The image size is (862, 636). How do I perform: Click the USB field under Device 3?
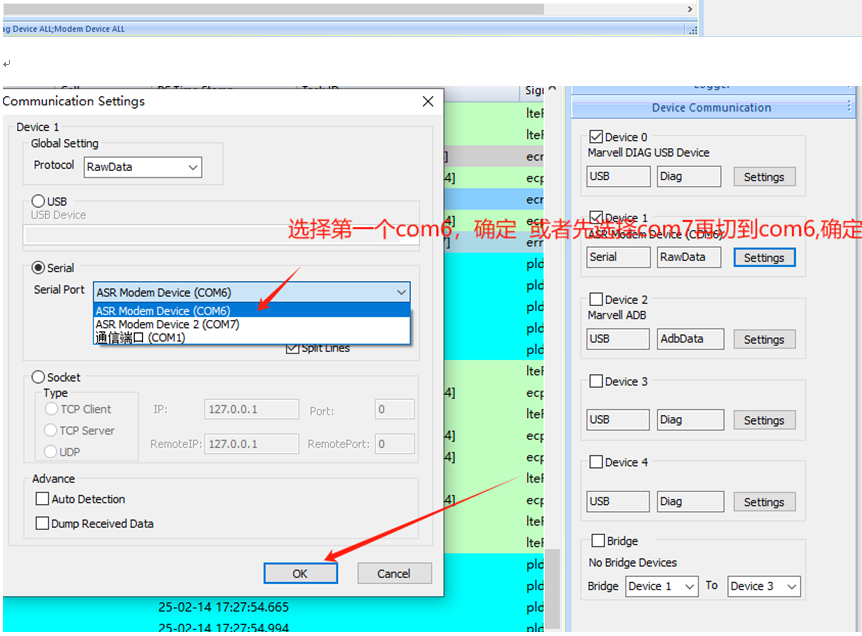618,420
